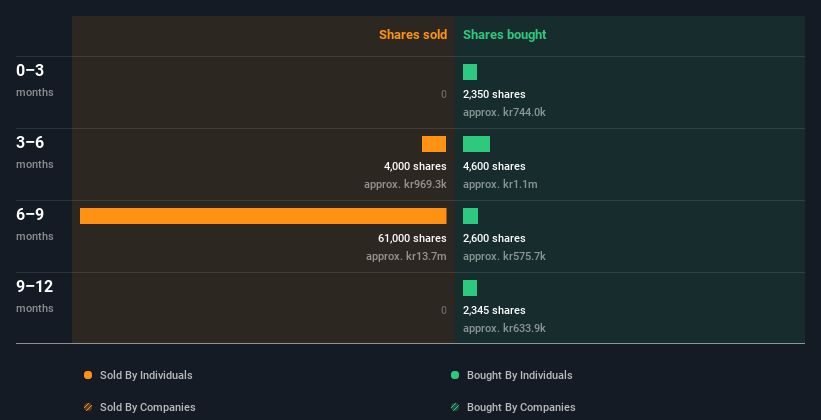The image size is (821, 420).
Task: Click the green 2,345 shares bought bar
Action: (470, 288)
